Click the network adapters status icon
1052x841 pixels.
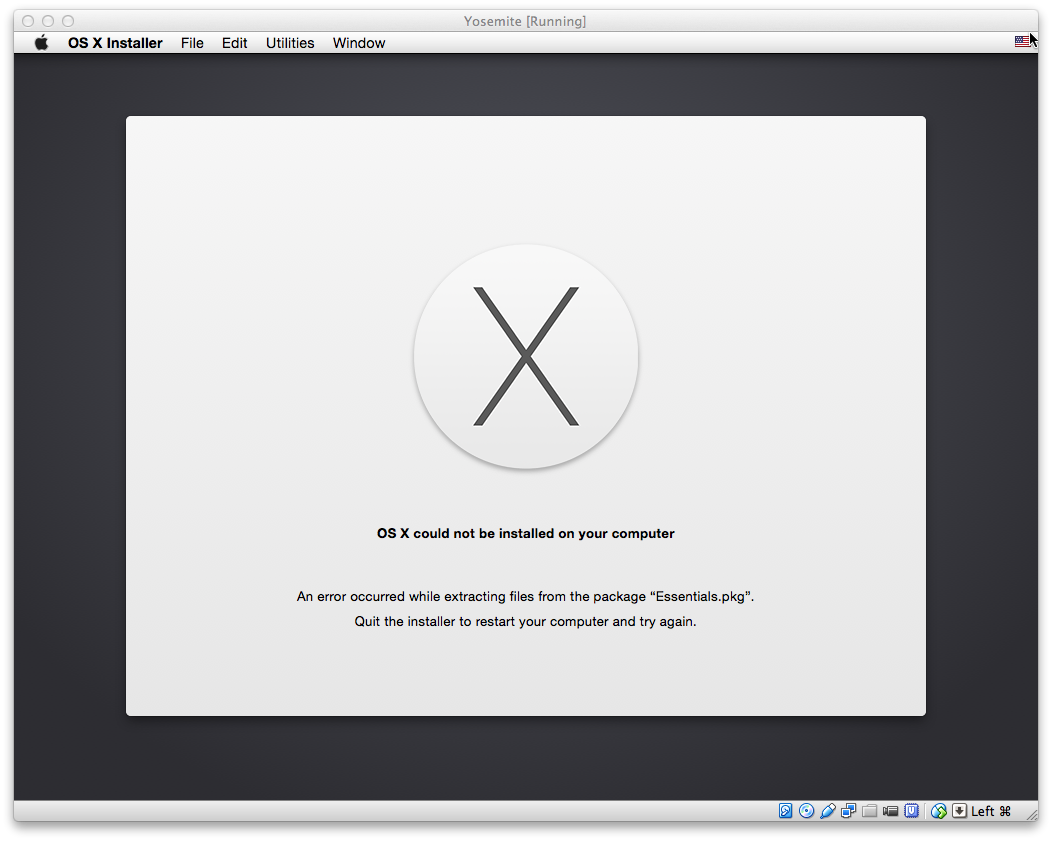(x=849, y=811)
